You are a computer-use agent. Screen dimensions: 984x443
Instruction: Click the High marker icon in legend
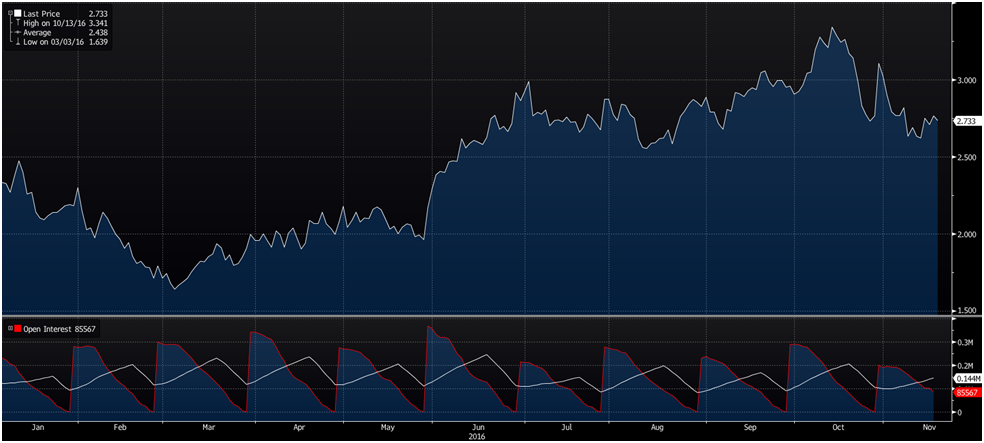point(18,23)
